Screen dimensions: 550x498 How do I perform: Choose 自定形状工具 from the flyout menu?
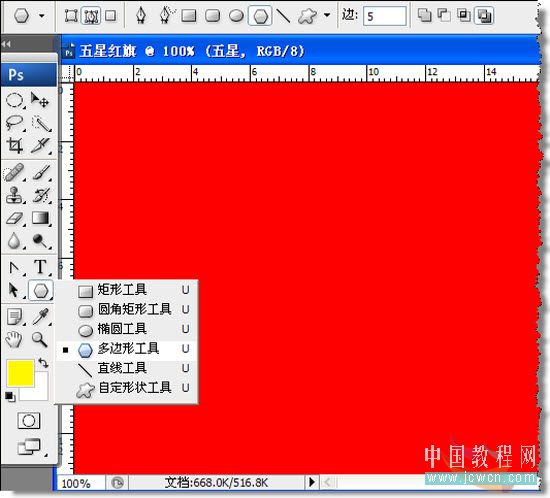pyautogui.click(x=127, y=388)
